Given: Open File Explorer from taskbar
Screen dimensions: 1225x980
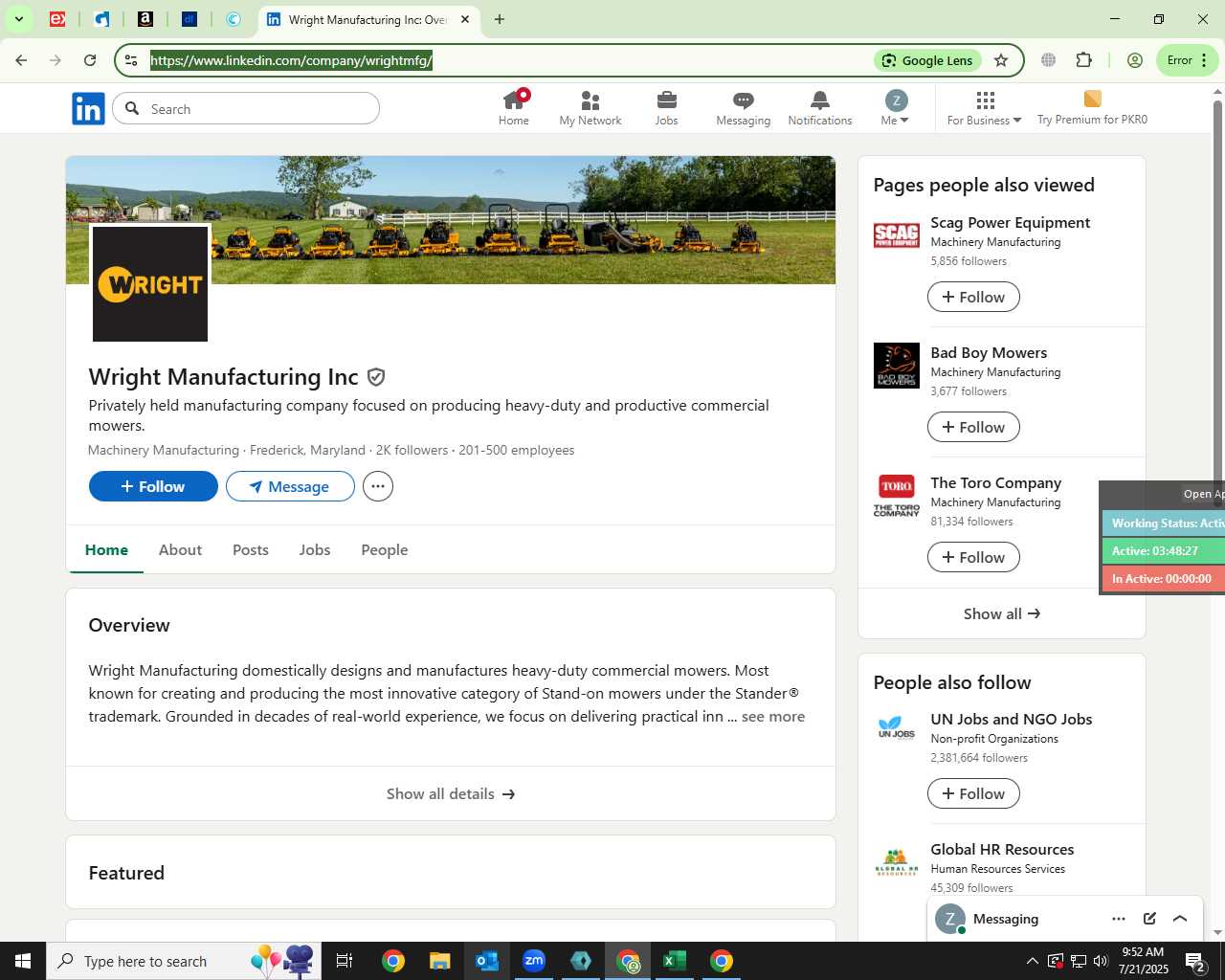Looking at the screenshot, I should [439, 961].
